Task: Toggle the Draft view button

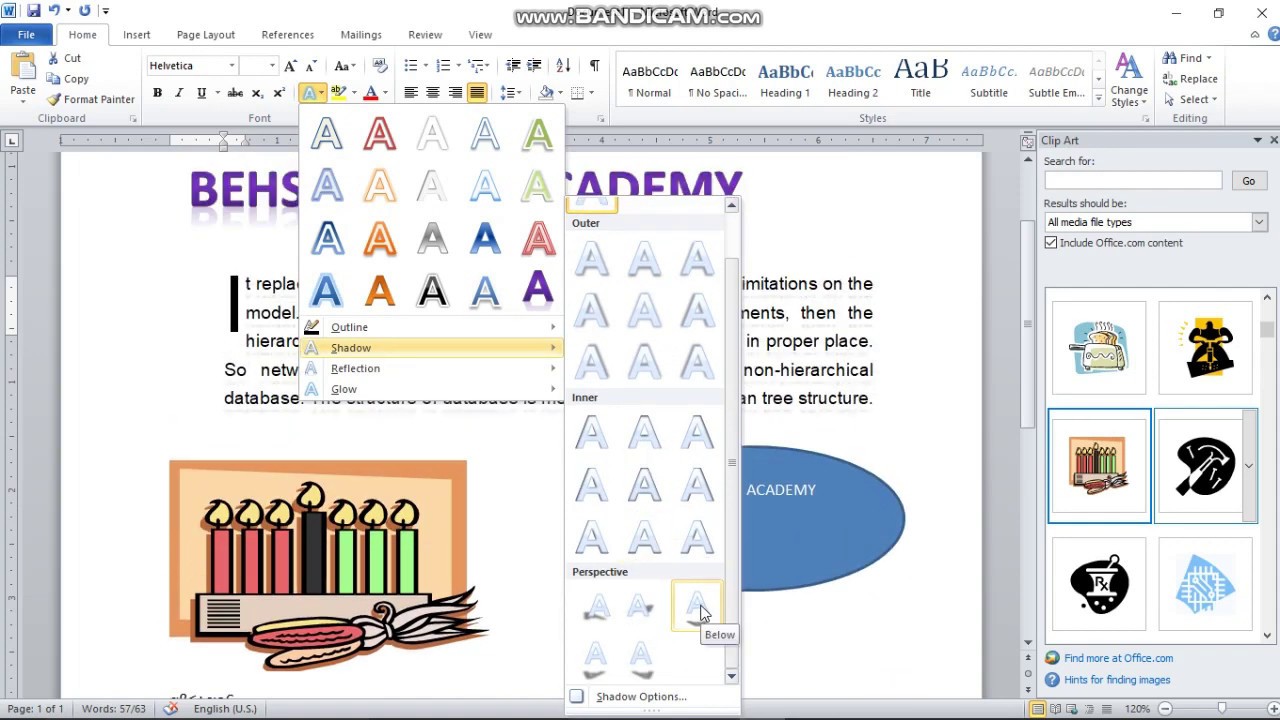Action: [x=1107, y=709]
